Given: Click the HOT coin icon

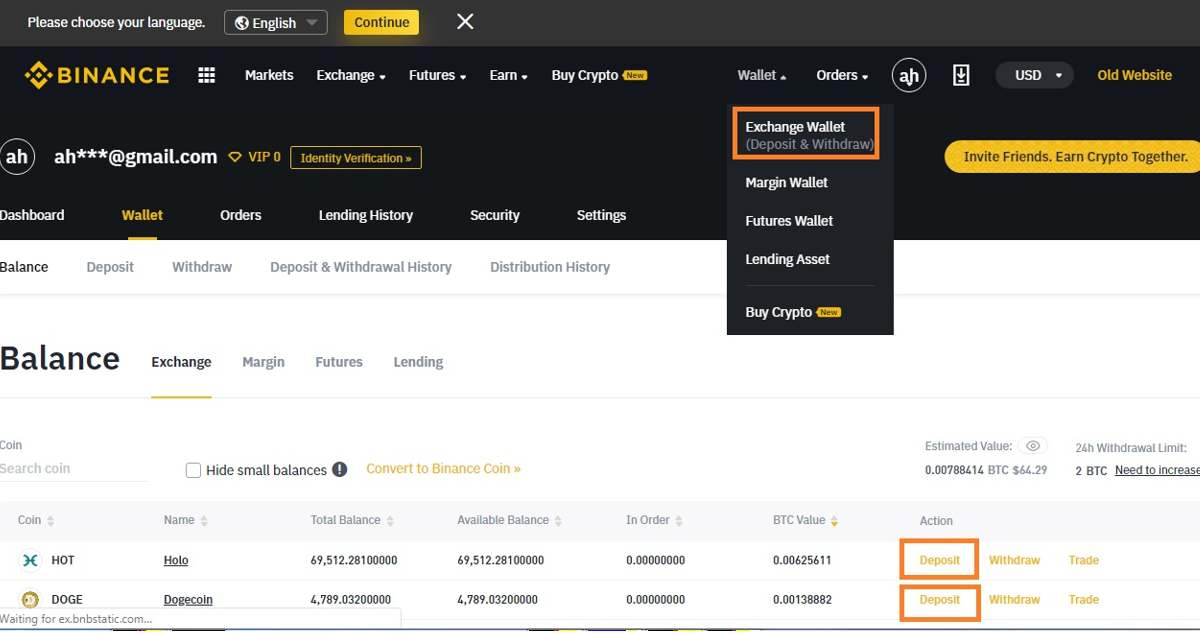Looking at the screenshot, I should coord(30,560).
